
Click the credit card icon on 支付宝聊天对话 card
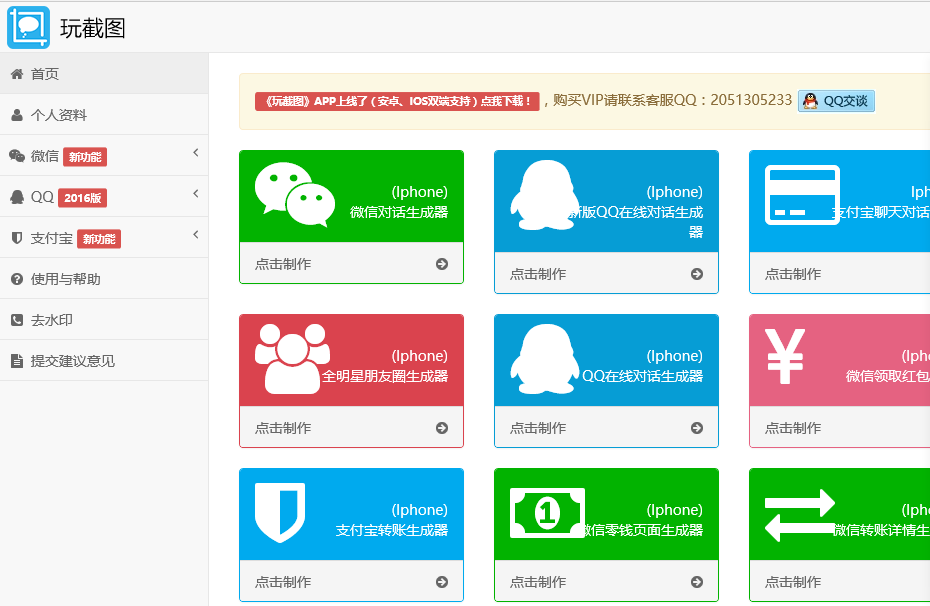click(x=802, y=195)
